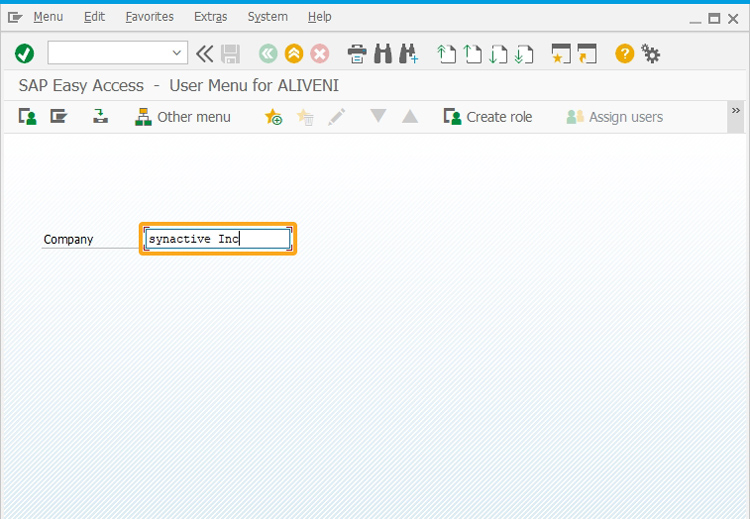
Task: Go to Next Page icon
Action: (x=498, y=54)
